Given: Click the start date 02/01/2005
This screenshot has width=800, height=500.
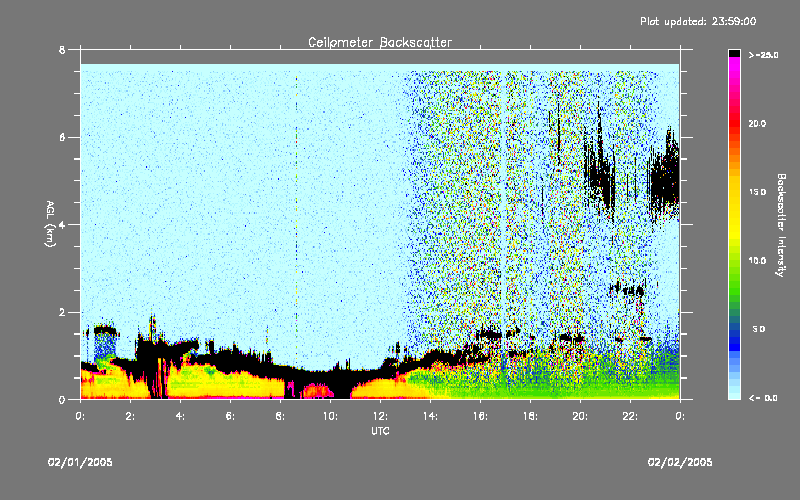Looking at the screenshot, I should (x=80, y=462).
